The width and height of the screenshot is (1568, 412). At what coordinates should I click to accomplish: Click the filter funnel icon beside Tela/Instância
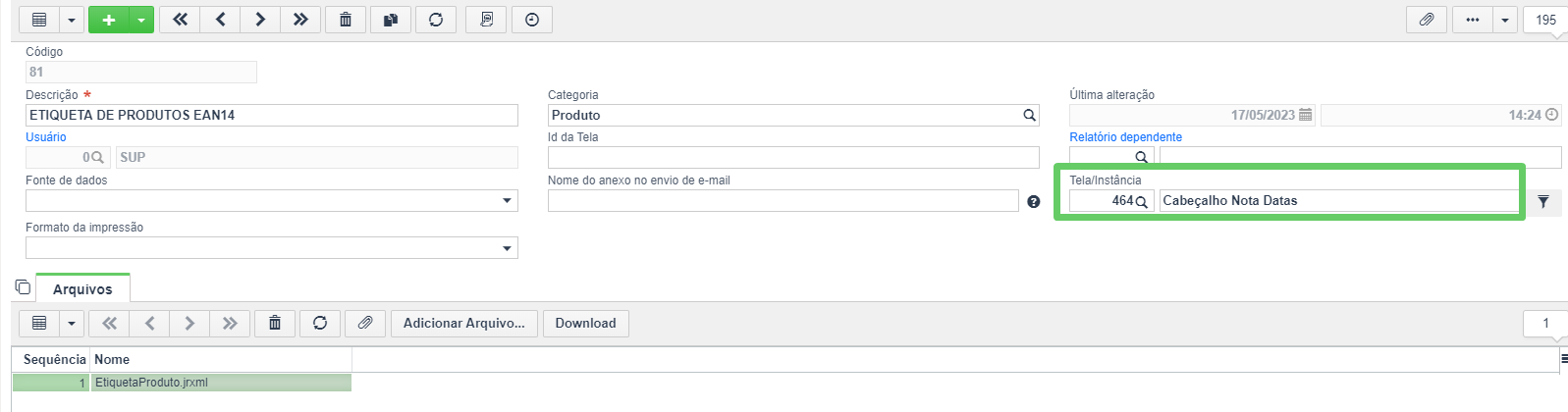pos(1543,201)
